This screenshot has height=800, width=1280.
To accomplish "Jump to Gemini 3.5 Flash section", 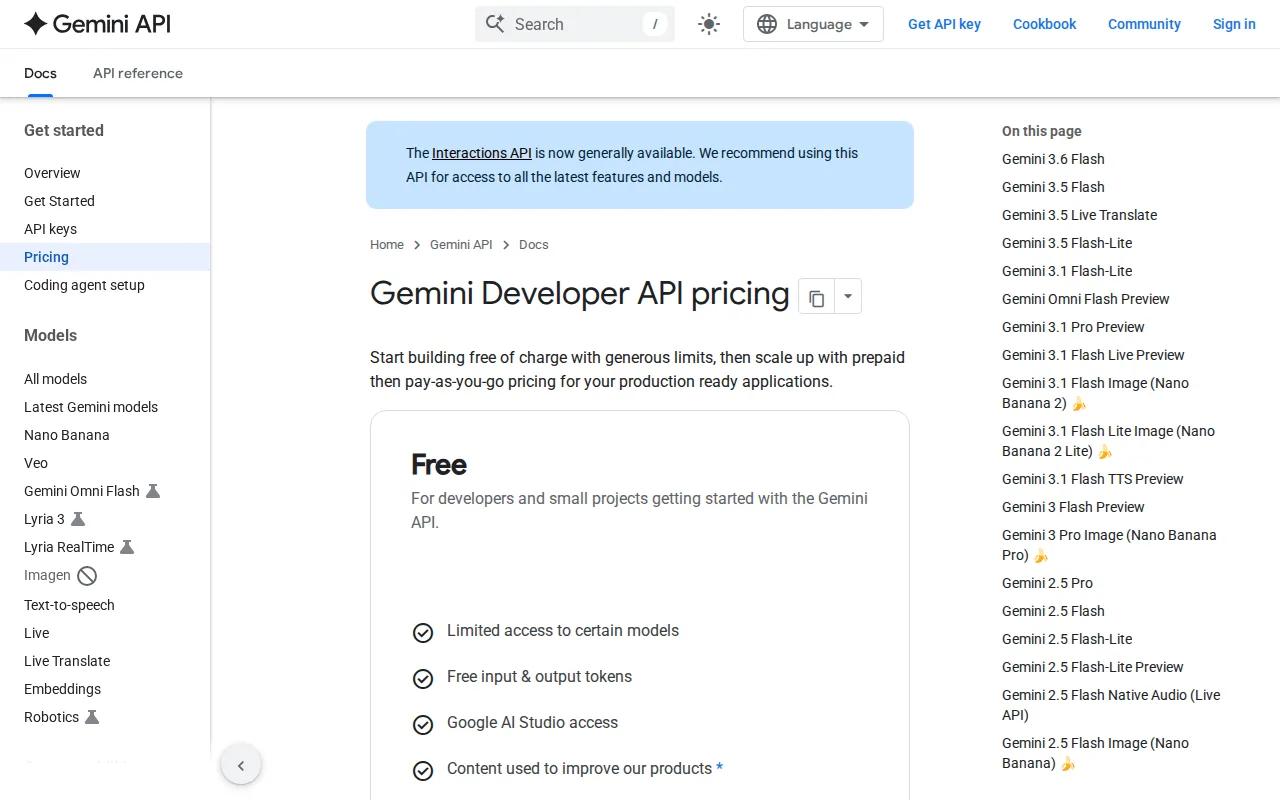I will (1053, 187).
